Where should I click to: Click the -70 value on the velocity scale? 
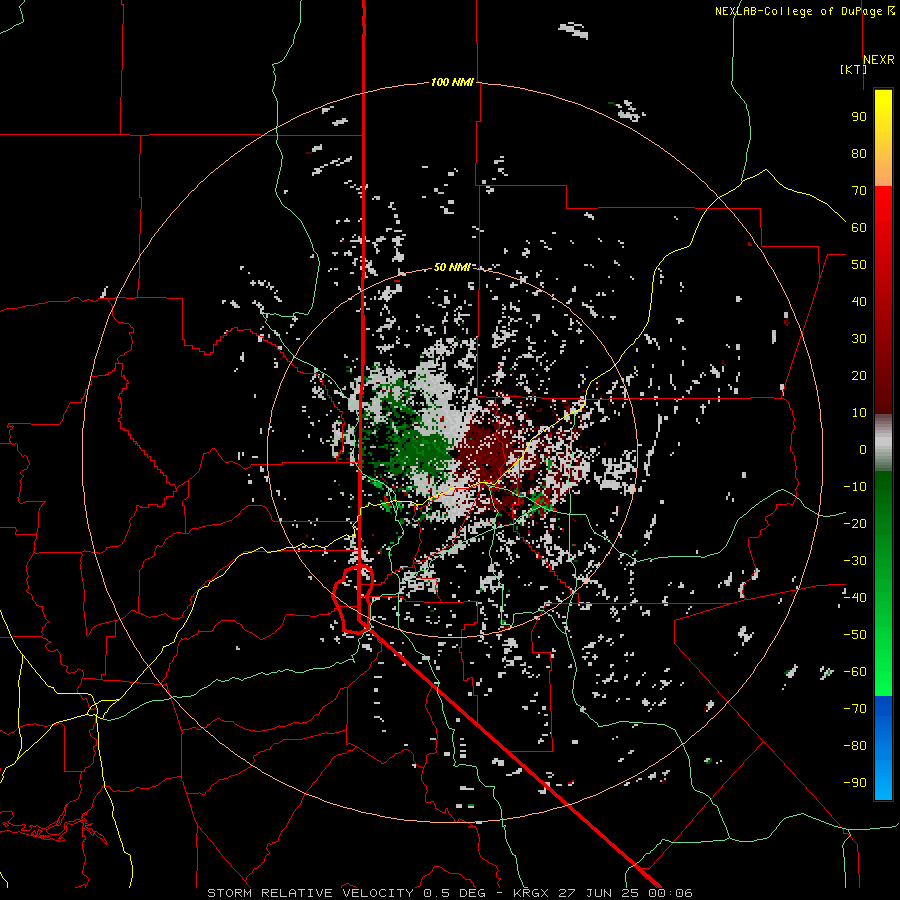click(x=855, y=708)
